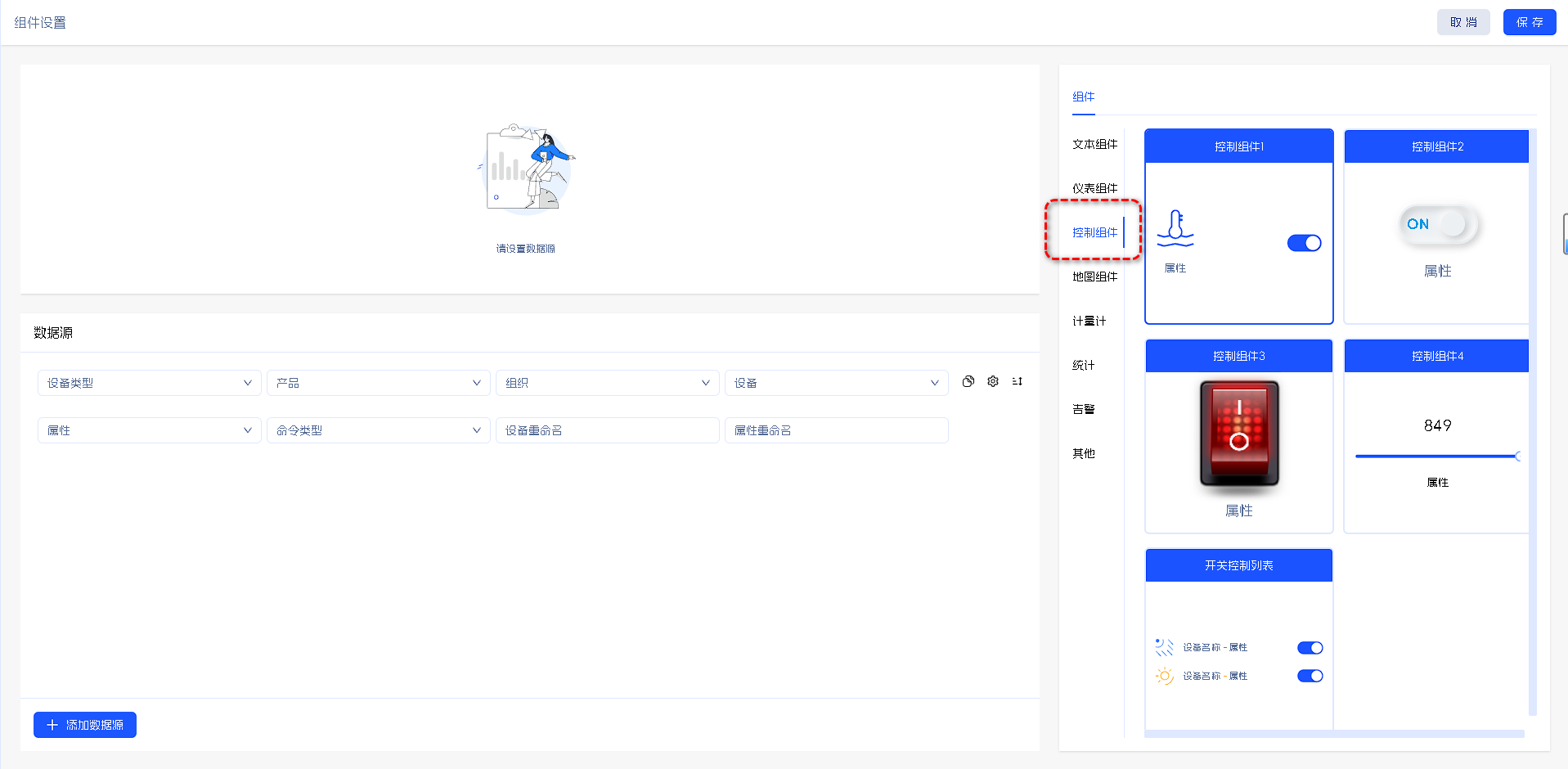Toggle the ON switch in 控制组件2
The height and width of the screenshot is (769, 1568).
point(1438,224)
